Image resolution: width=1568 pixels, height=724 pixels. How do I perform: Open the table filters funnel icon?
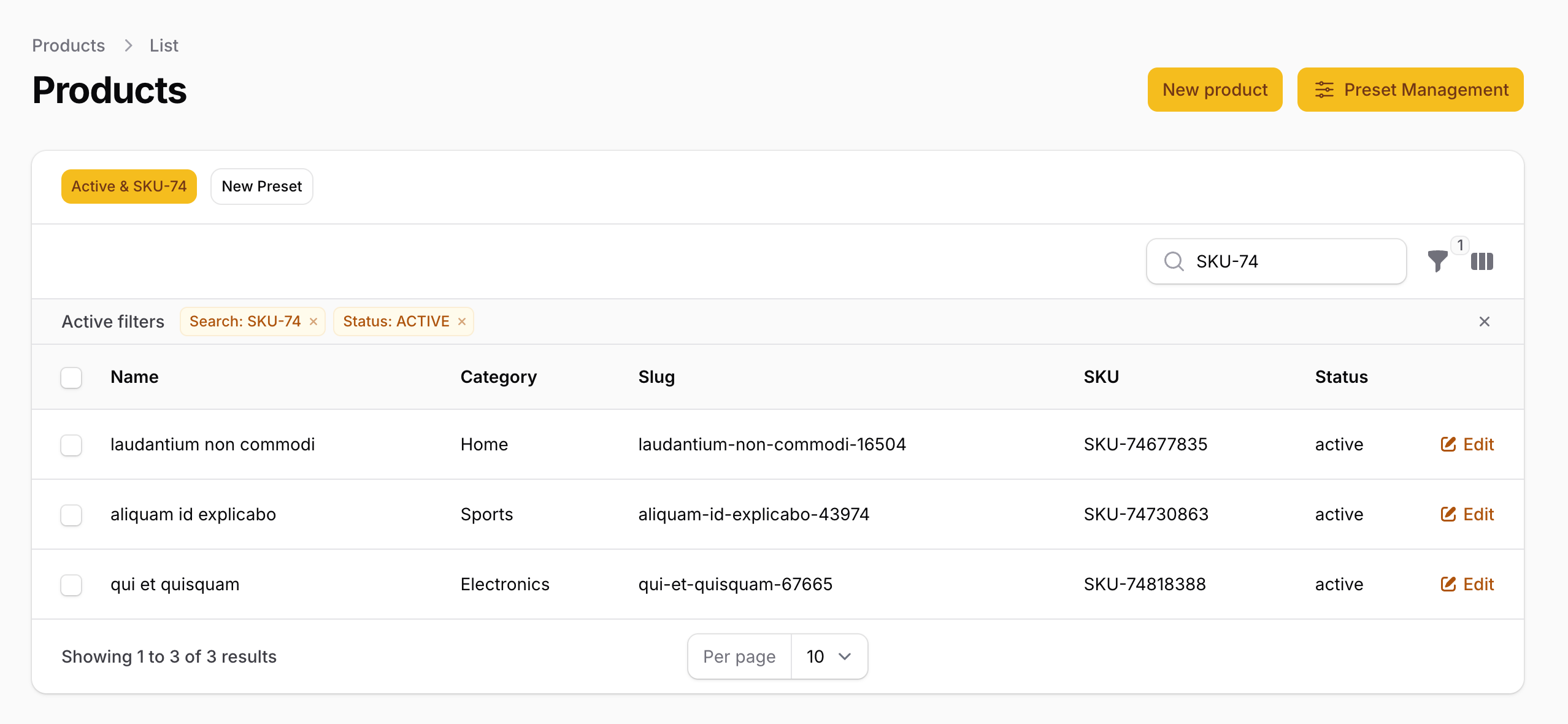point(1437,261)
